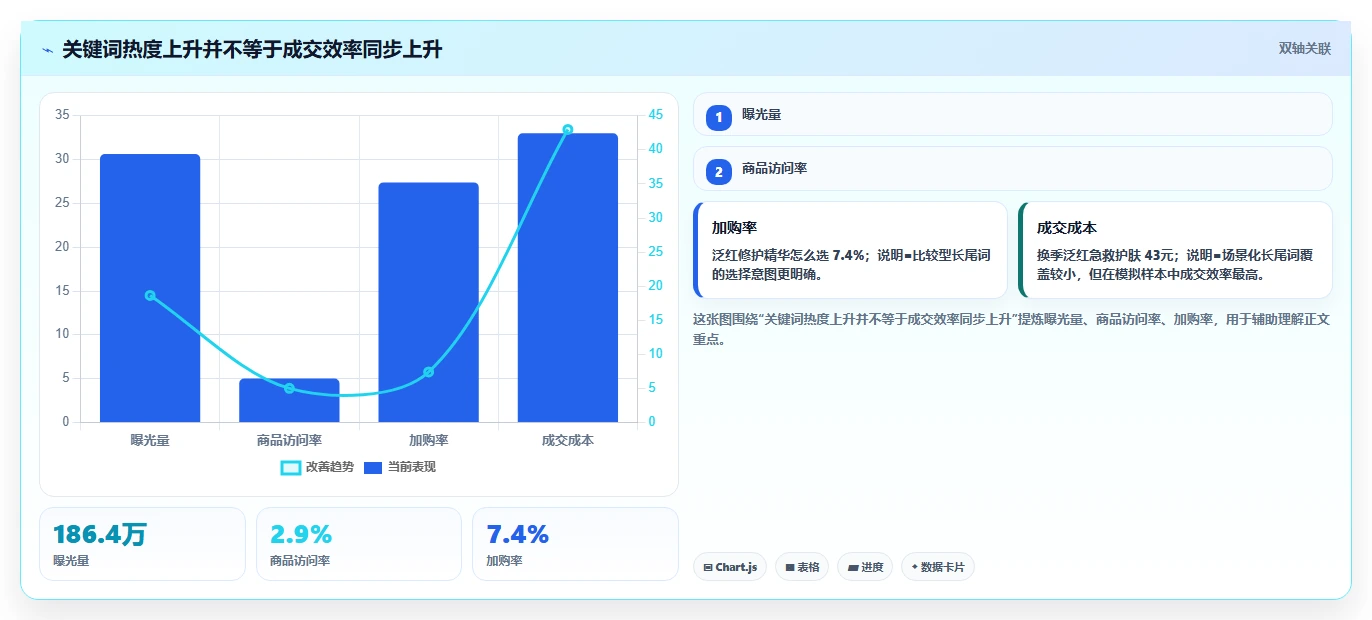The height and width of the screenshot is (620, 1372).
Task: Click right-axis value 45
Action: click(656, 115)
